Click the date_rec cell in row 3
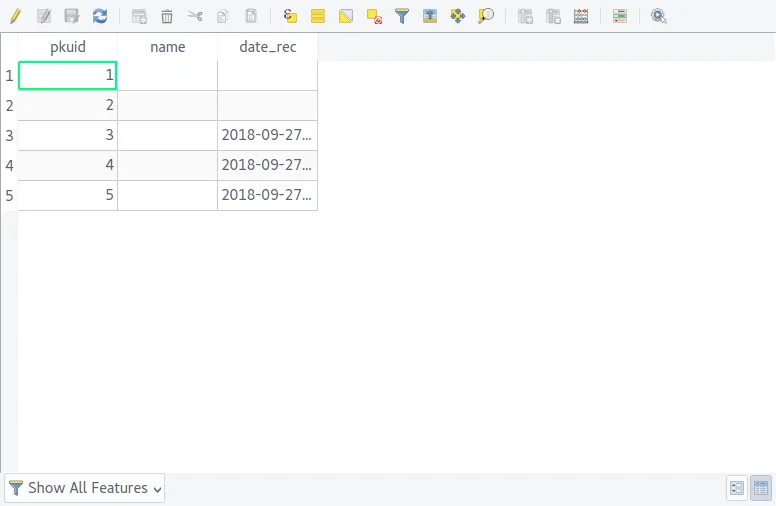The image size is (776, 506). [x=267, y=136]
